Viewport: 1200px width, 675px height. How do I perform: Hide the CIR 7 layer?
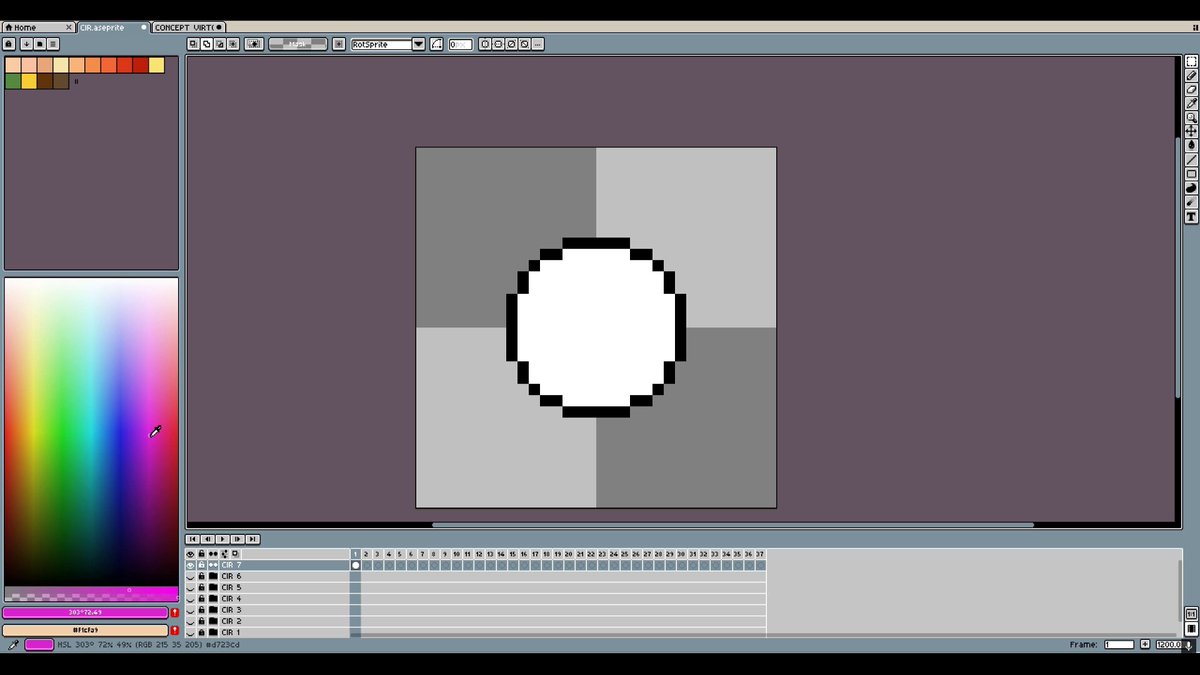click(190, 565)
